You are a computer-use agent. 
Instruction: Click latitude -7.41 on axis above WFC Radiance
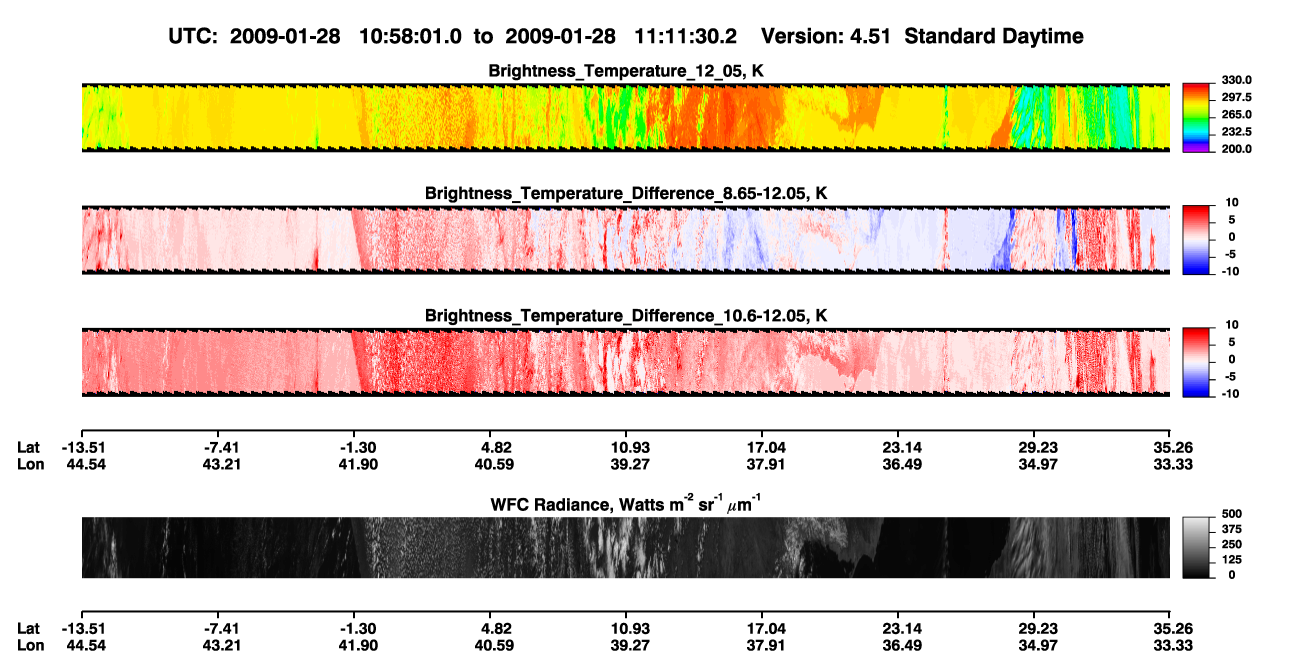[x=218, y=447]
